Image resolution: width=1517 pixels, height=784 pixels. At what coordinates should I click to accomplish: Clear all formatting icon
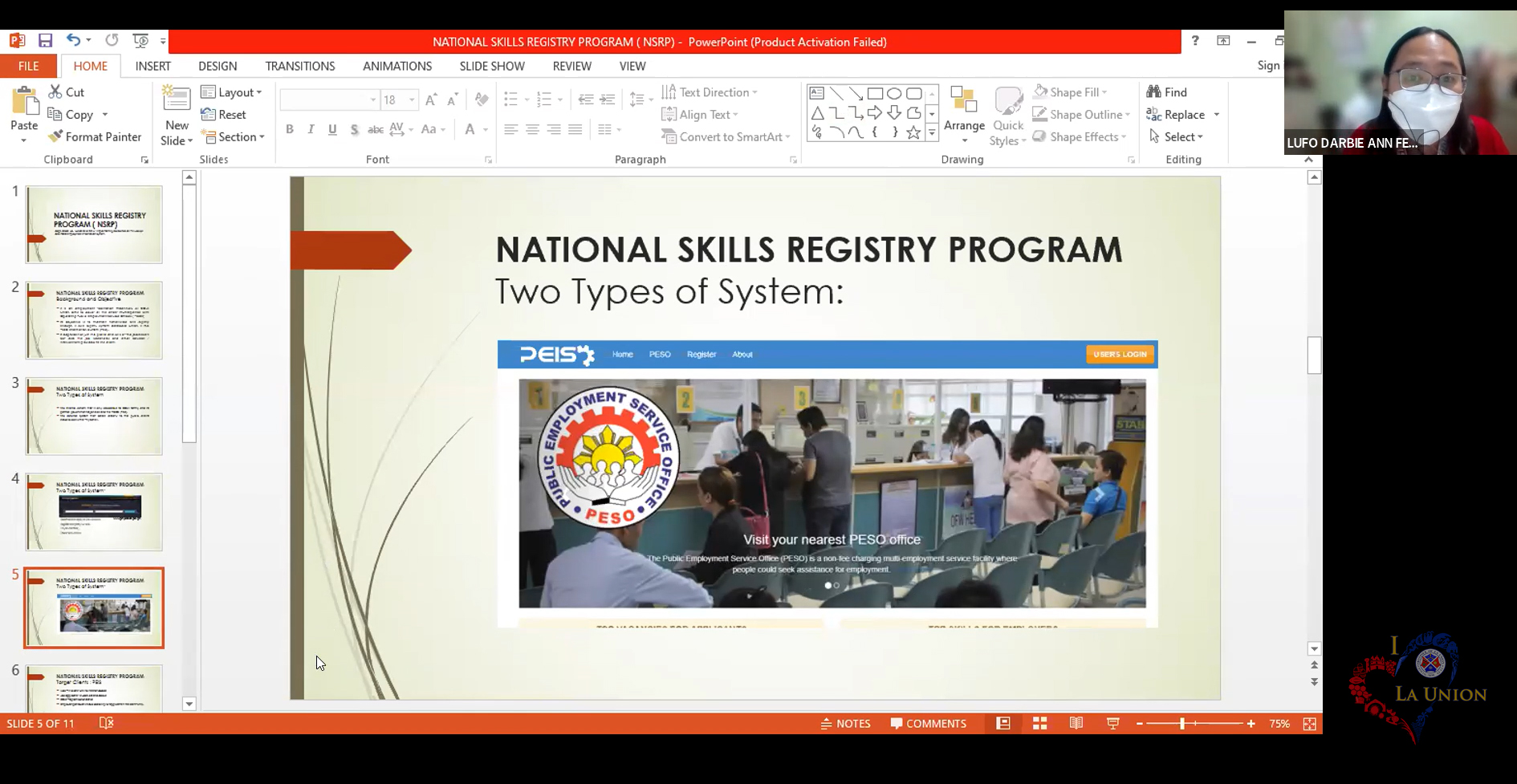[x=482, y=100]
